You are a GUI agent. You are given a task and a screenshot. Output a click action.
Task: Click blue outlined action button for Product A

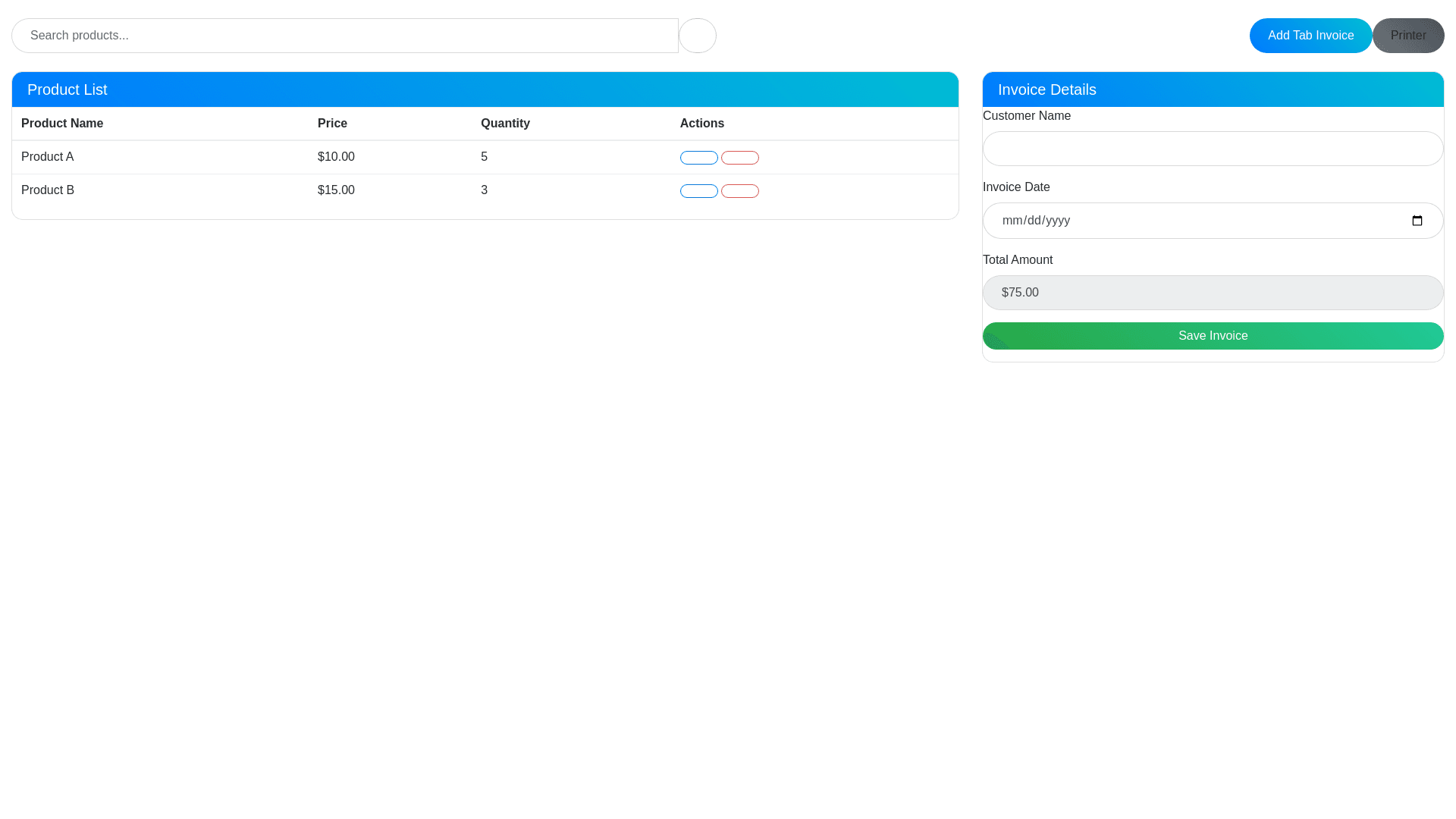click(x=698, y=158)
